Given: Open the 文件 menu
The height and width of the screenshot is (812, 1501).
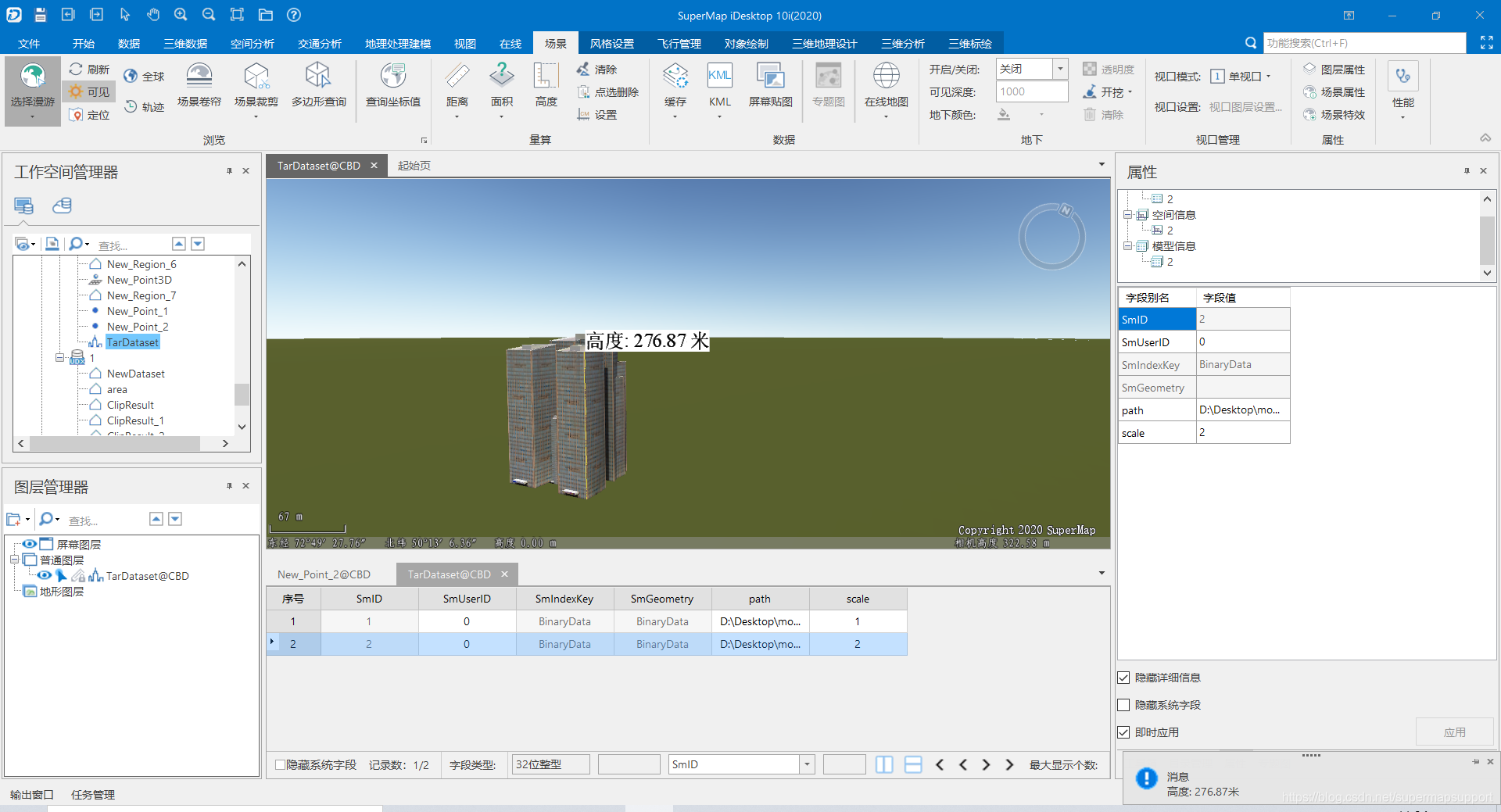Looking at the screenshot, I should (29, 44).
